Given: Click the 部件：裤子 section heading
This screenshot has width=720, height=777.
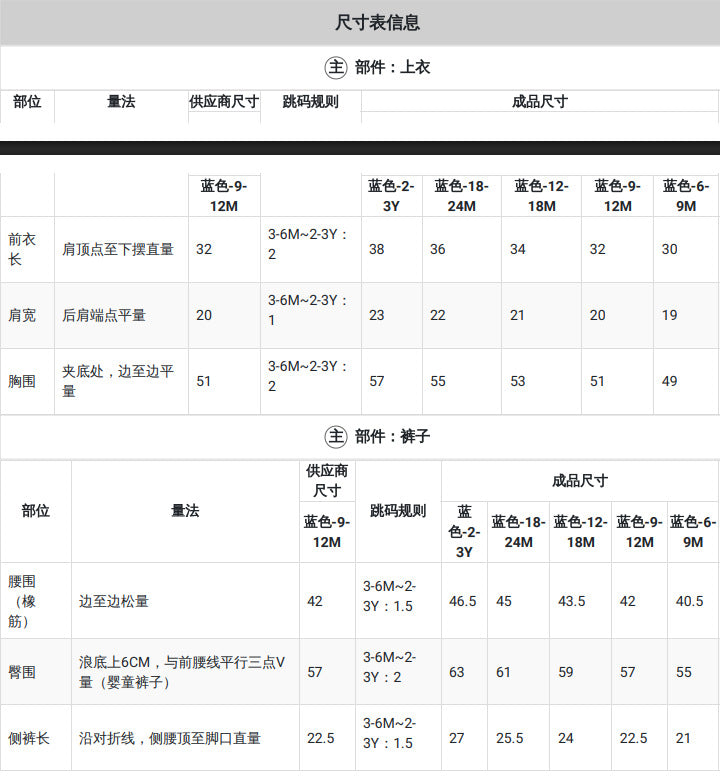Looking at the screenshot, I should pos(392,436).
